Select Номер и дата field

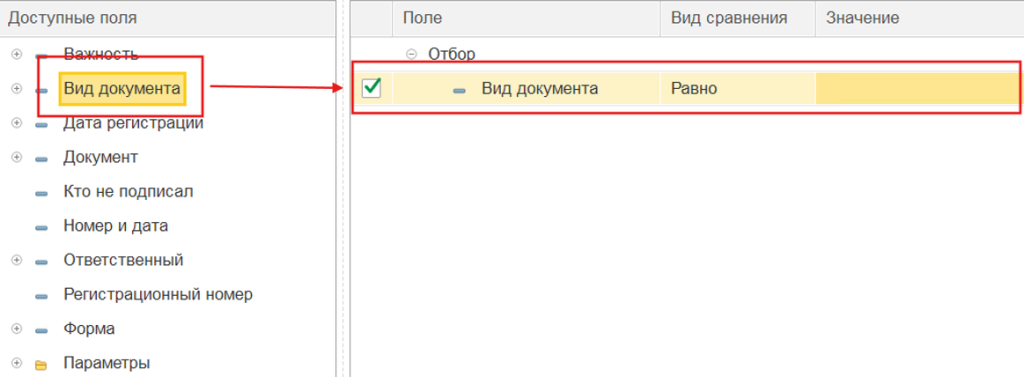[x=116, y=226]
